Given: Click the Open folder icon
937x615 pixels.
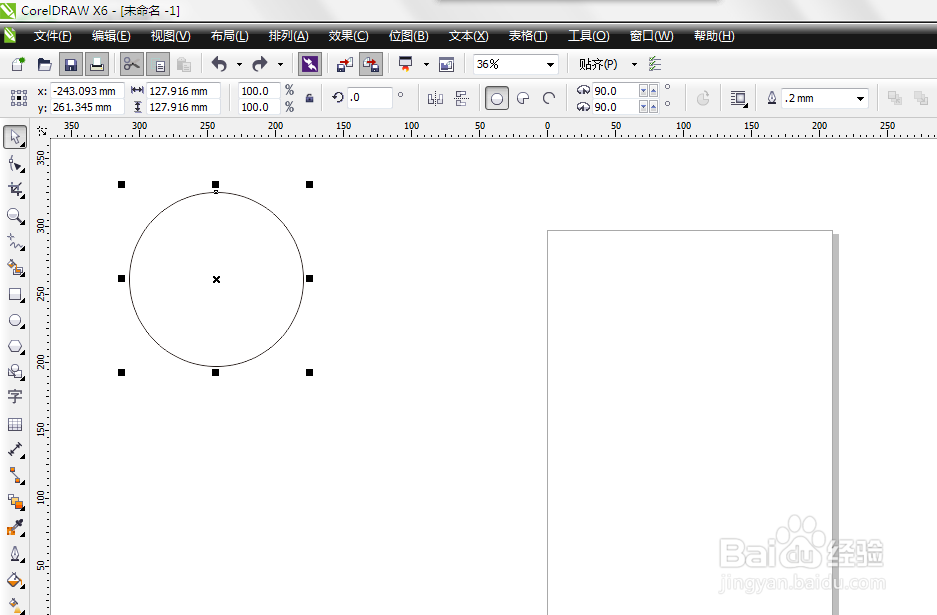Looking at the screenshot, I should (44, 64).
